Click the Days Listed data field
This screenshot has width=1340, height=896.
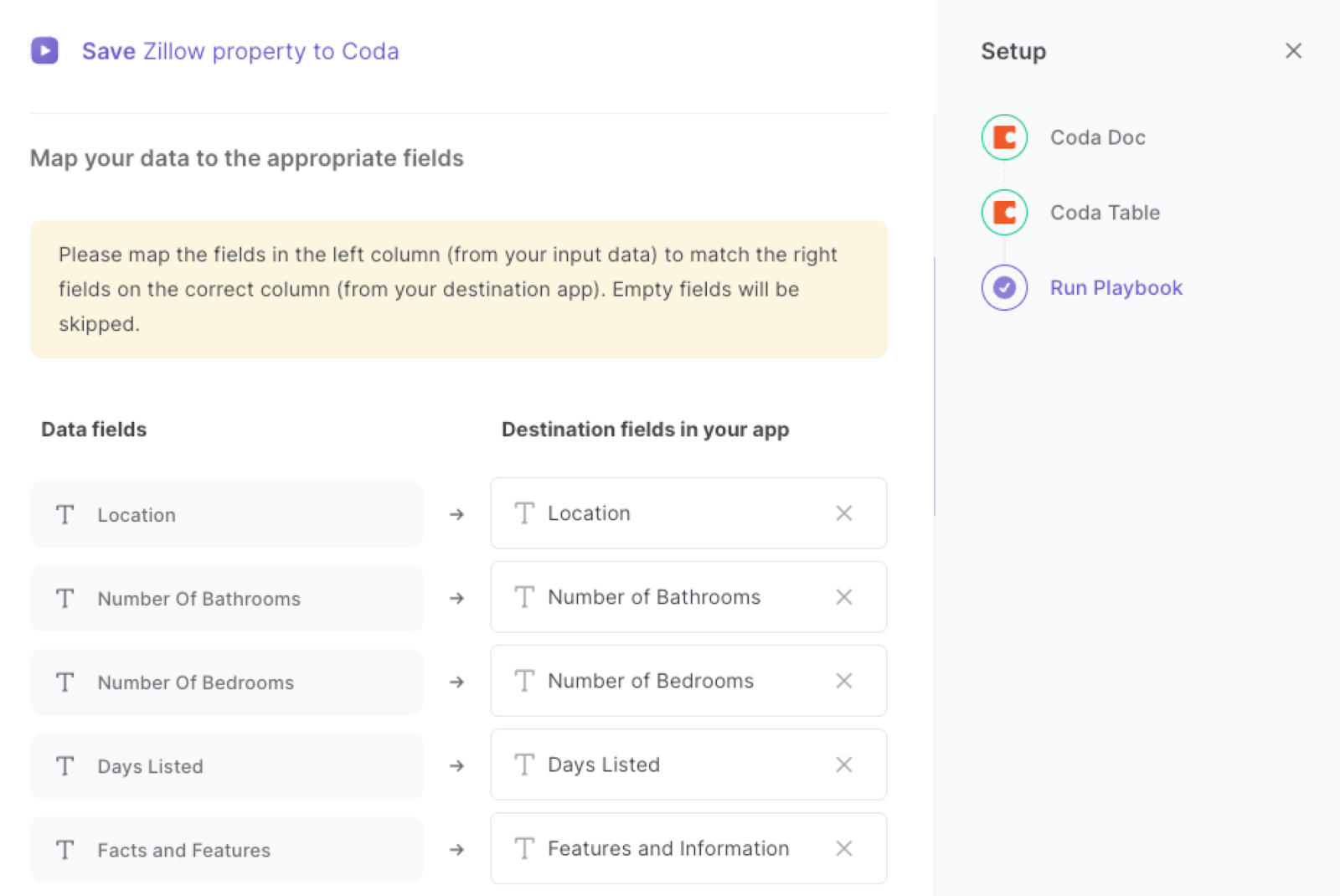[227, 765]
